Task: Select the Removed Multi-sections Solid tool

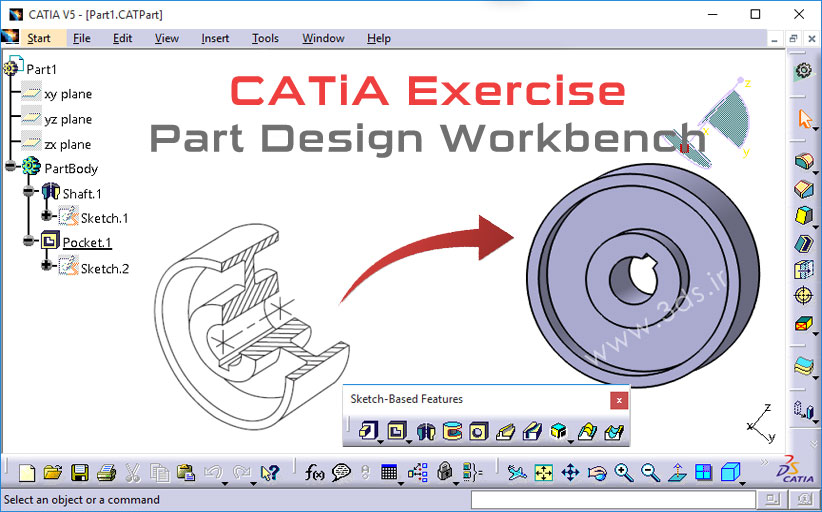Action: point(614,432)
